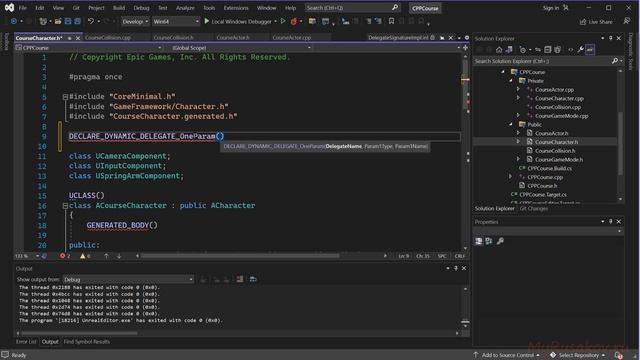Viewport: 640px width, 360px height.
Task: Start Local Windows Debugger green play
Action: pos(207,21)
